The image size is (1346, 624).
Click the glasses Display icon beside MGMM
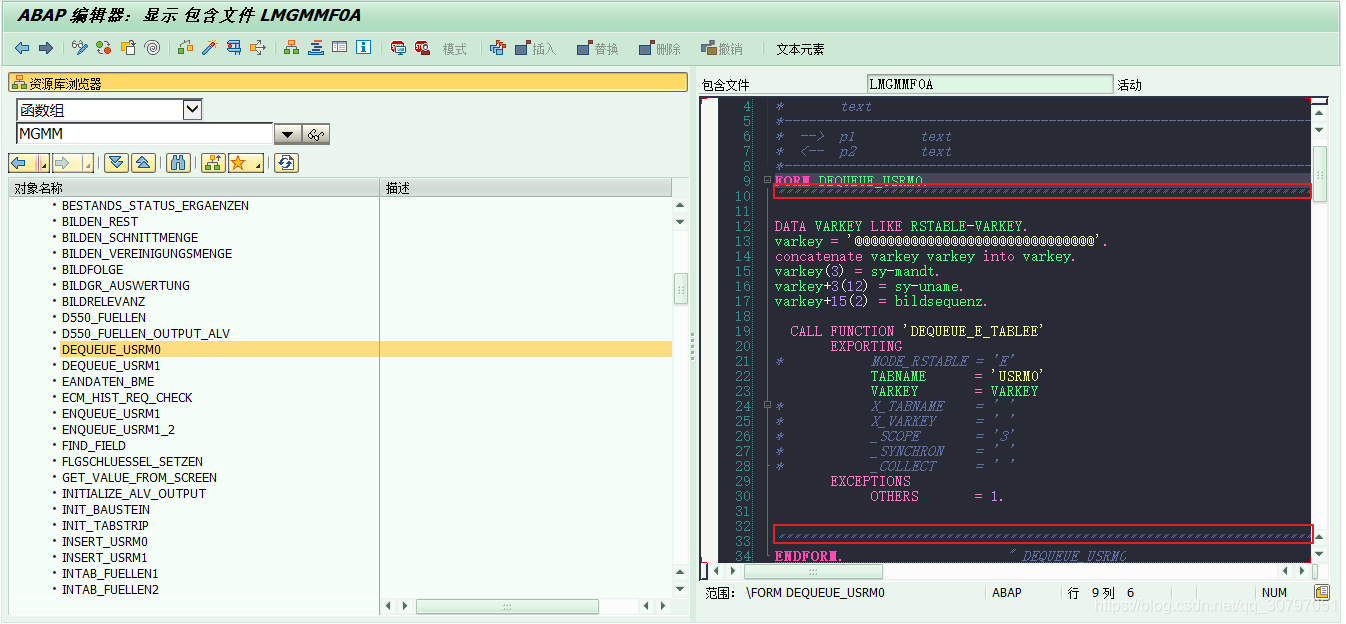tap(317, 134)
